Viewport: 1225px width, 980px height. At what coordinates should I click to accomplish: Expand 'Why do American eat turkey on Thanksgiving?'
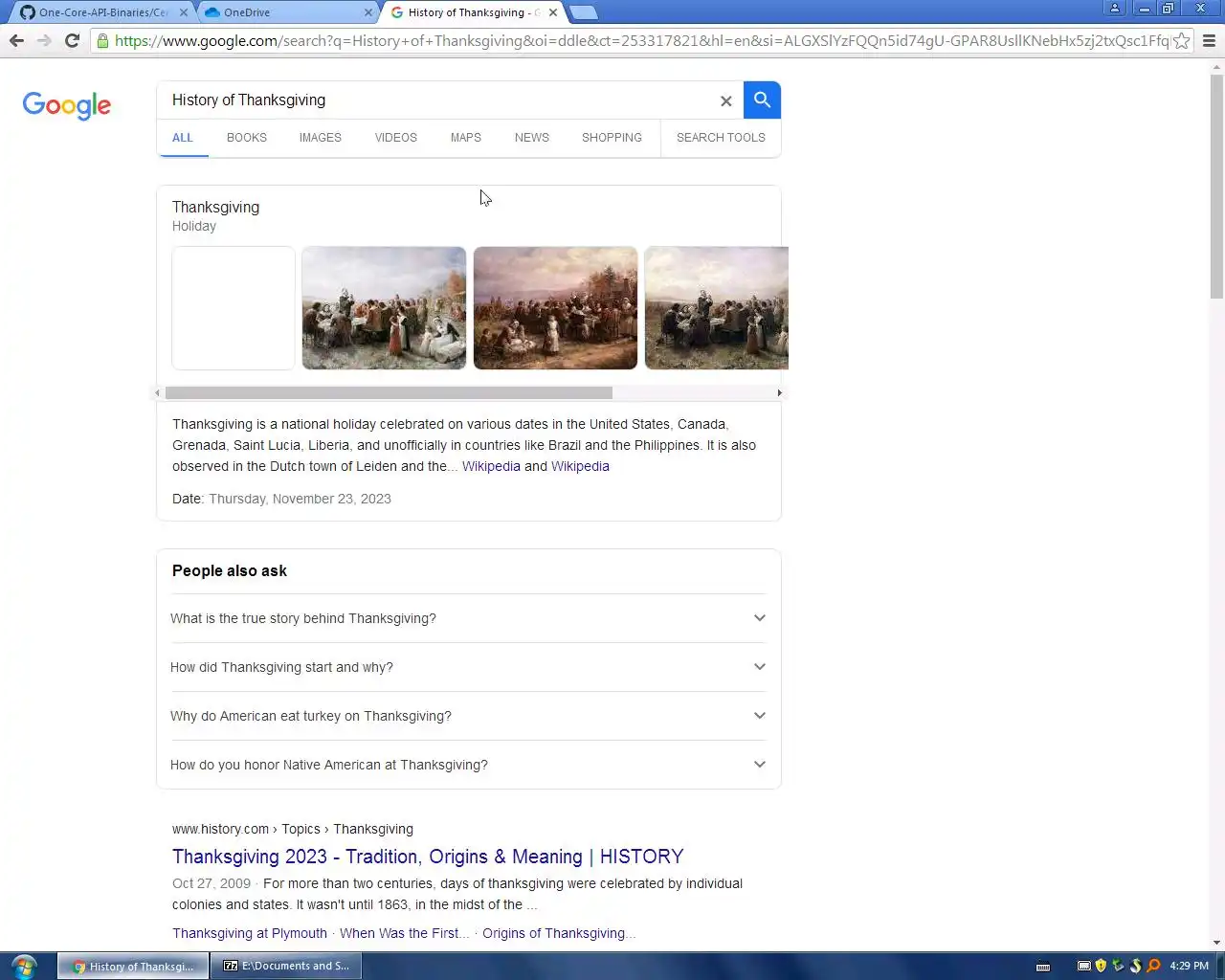click(468, 716)
